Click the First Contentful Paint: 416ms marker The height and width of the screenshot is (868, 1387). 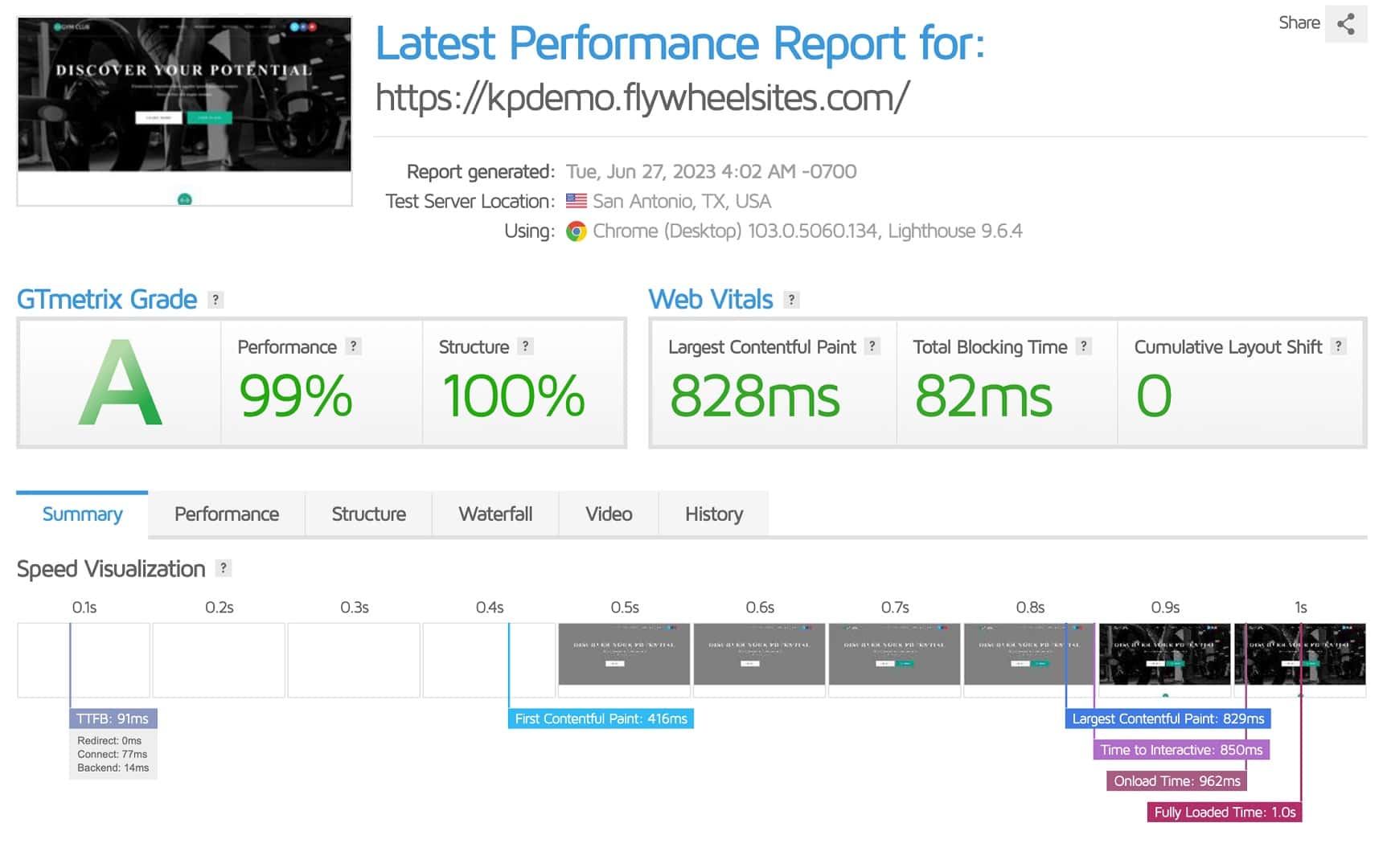601,719
